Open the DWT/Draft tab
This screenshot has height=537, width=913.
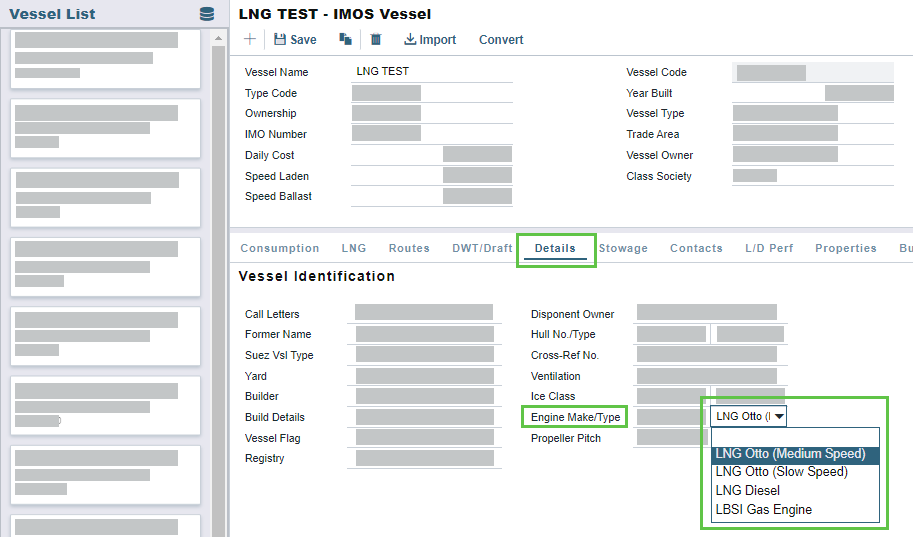pos(482,248)
